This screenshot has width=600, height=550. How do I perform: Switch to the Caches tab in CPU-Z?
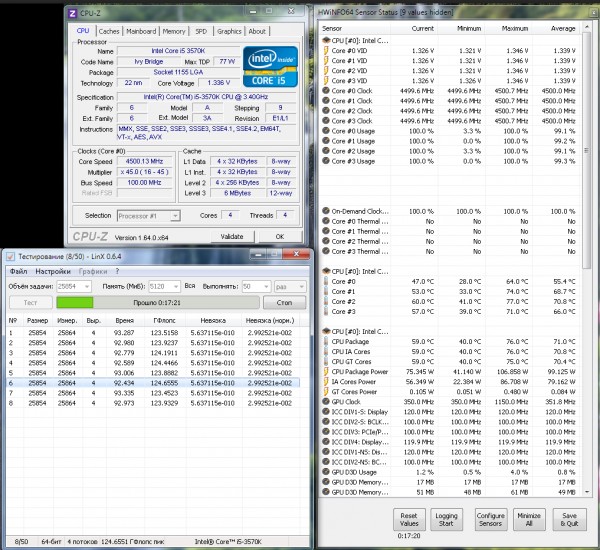click(109, 31)
